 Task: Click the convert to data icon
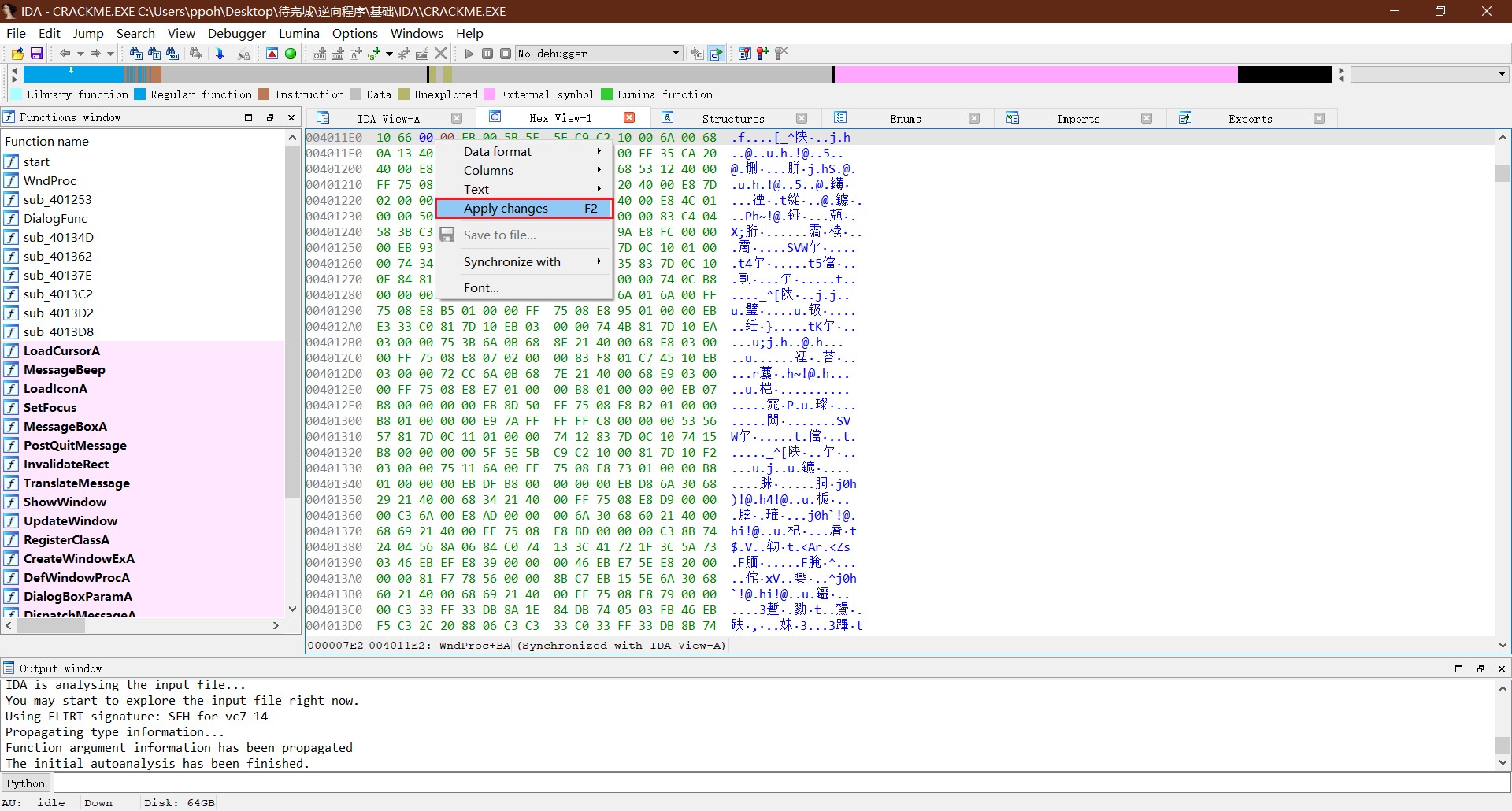pyautogui.click(x=338, y=54)
